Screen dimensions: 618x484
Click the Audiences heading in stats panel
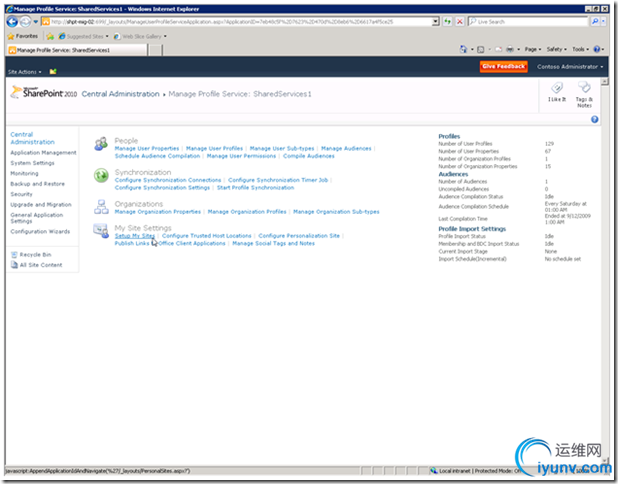[453, 174]
